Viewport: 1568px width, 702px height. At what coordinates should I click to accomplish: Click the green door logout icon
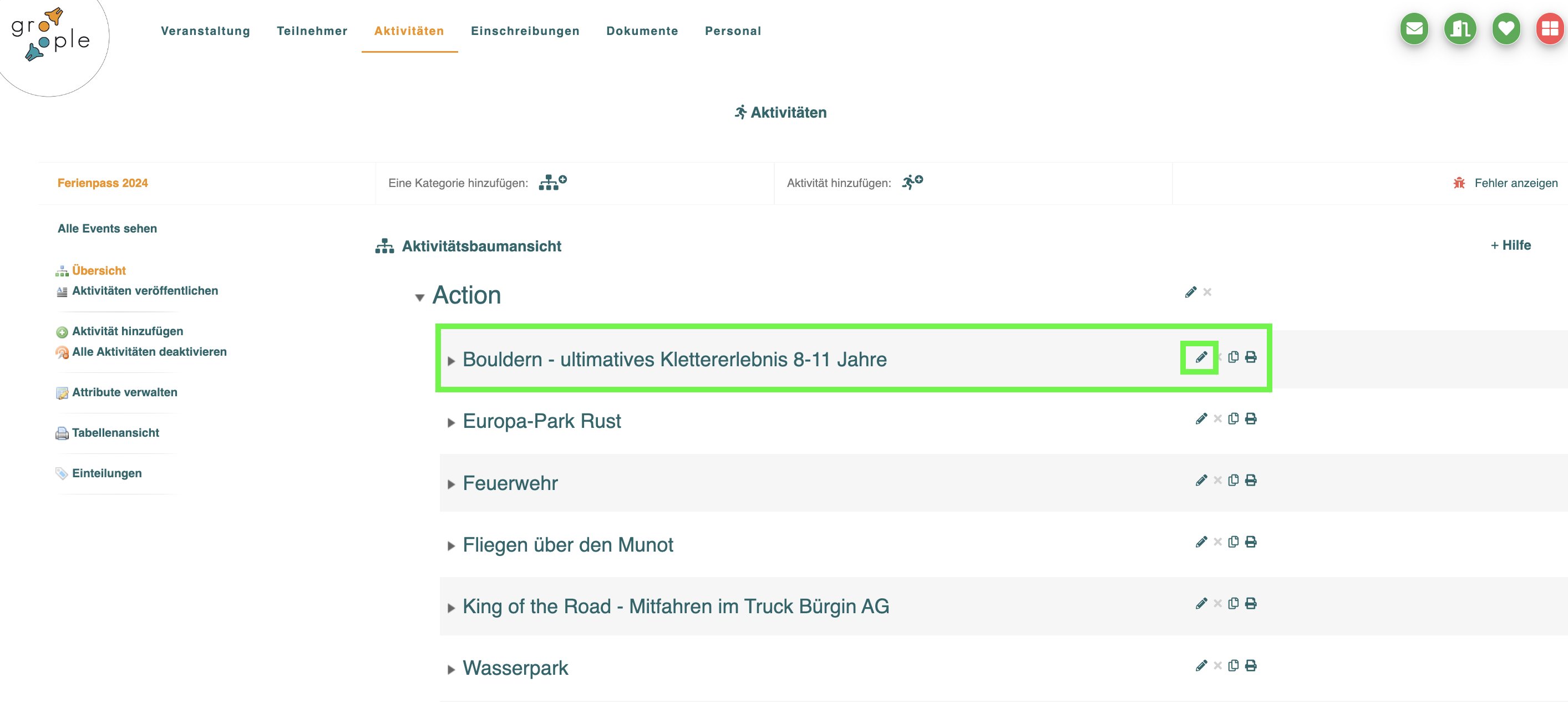tap(1460, 29)
